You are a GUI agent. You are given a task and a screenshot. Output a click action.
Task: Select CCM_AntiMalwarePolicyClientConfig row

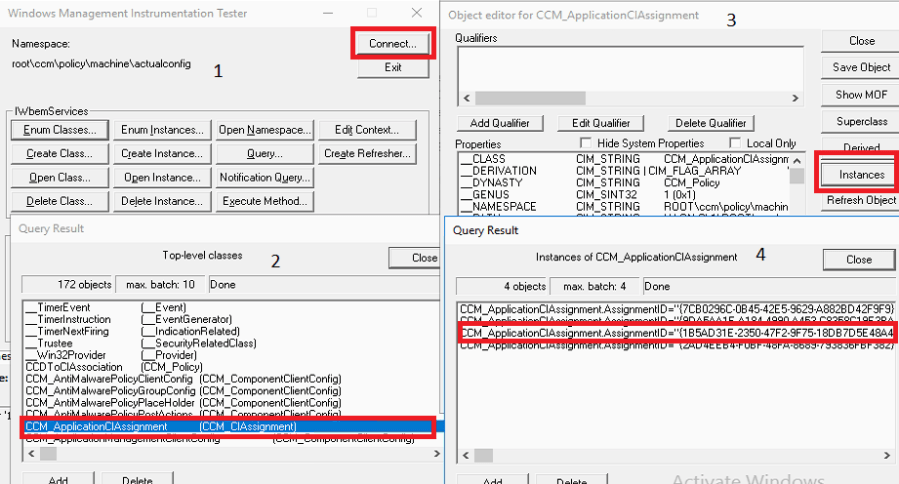(x=231, y=379)
